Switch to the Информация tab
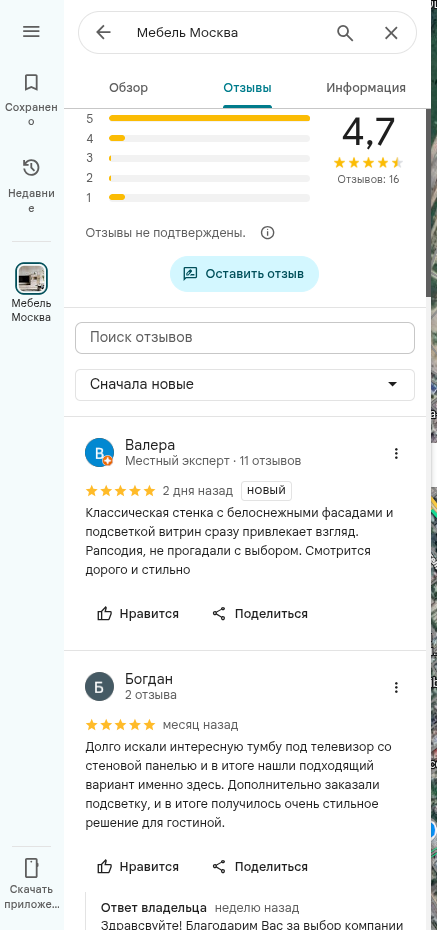 pos(366,88)
